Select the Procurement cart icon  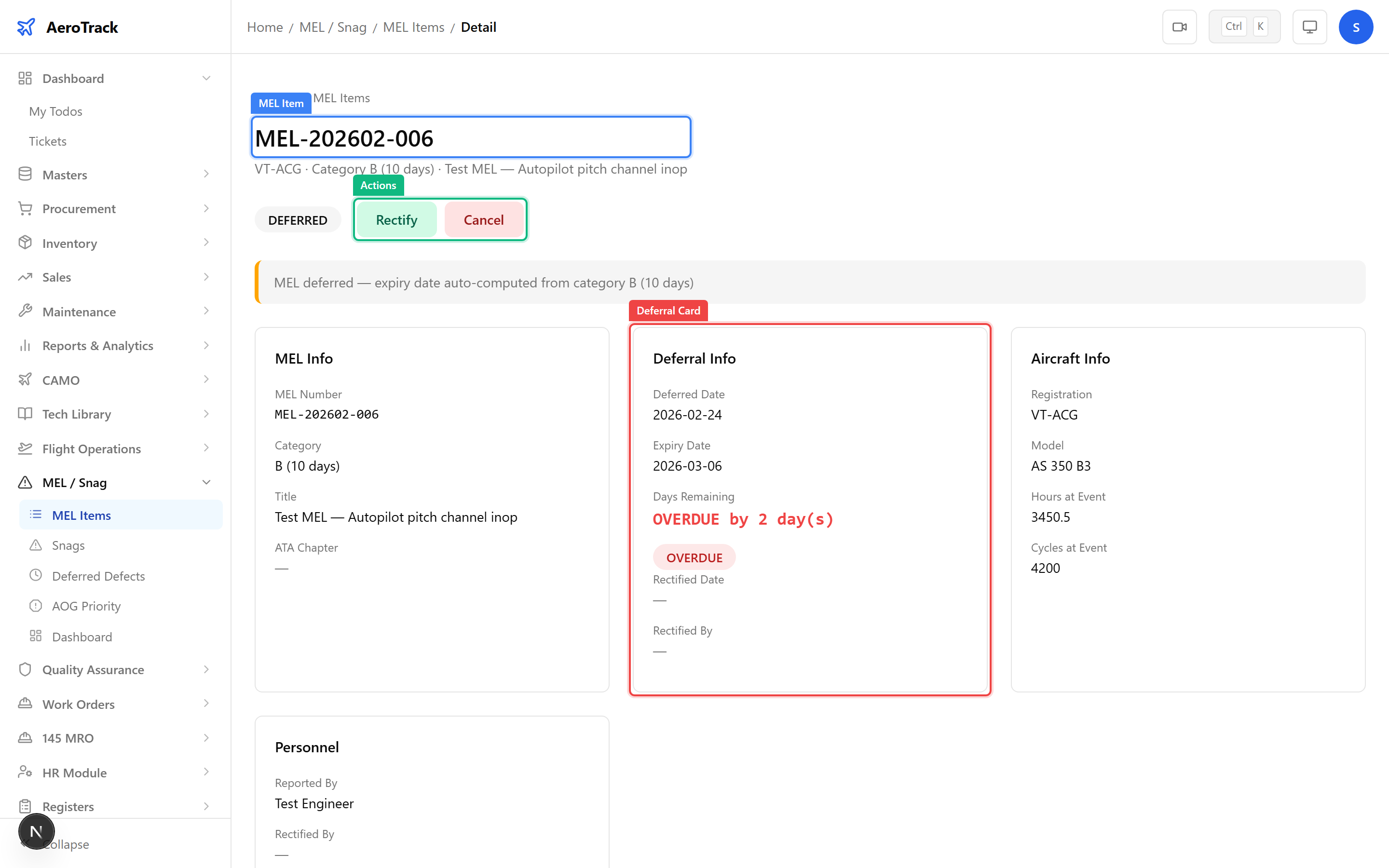(25, 208)
